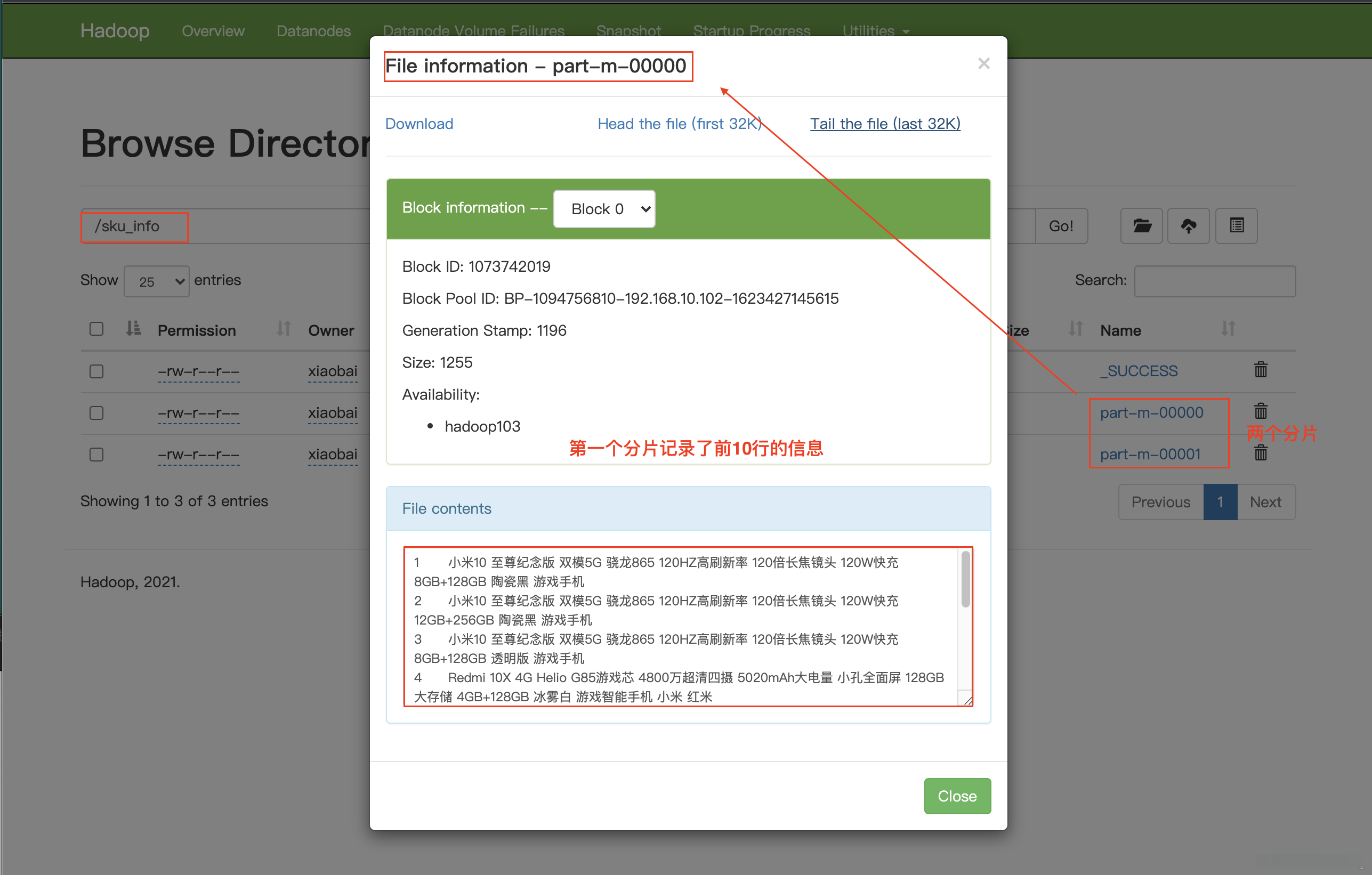
Task: Check the third row file checkbox
Action: tap(96, 455)
